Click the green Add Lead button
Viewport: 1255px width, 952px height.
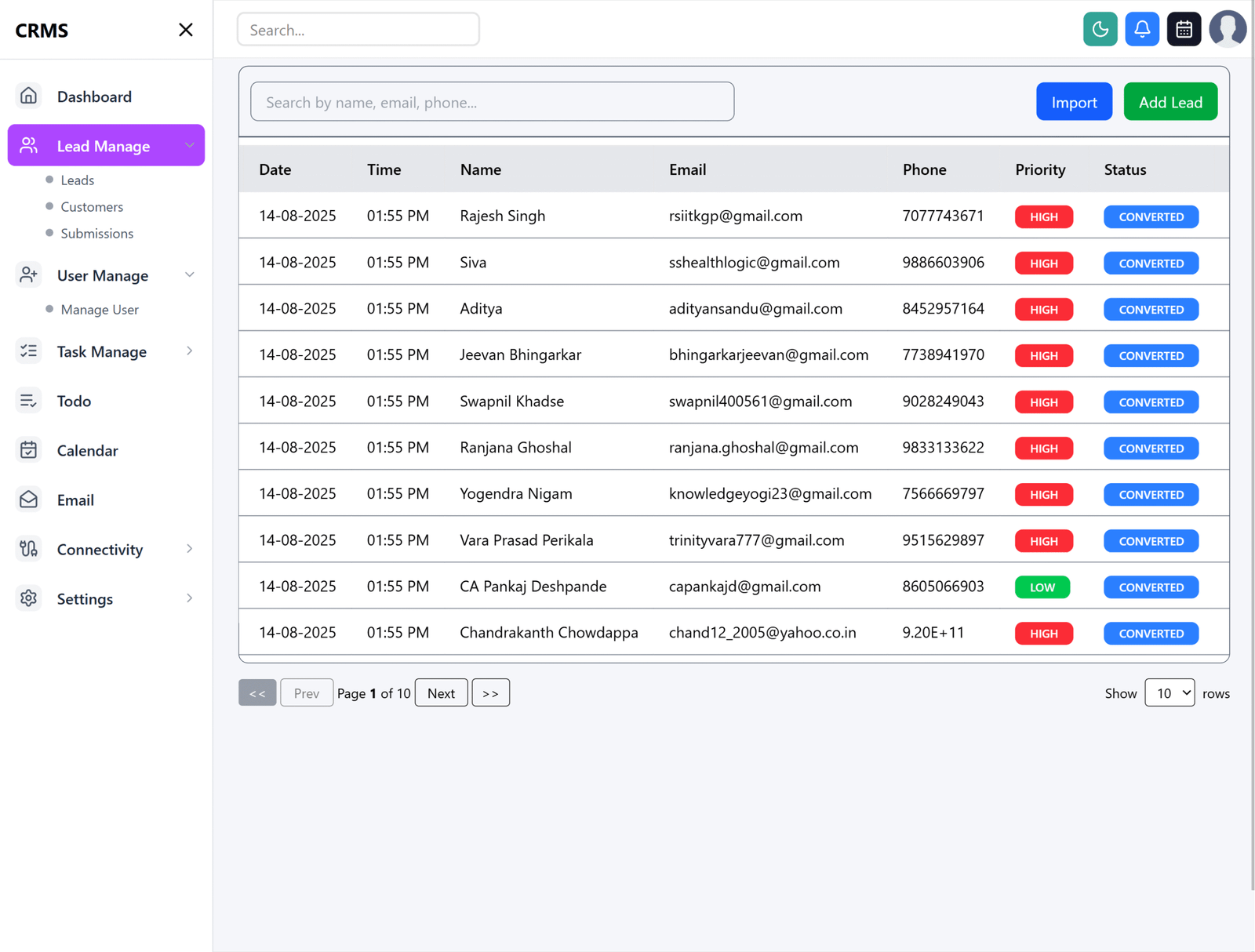[1170, 101]
